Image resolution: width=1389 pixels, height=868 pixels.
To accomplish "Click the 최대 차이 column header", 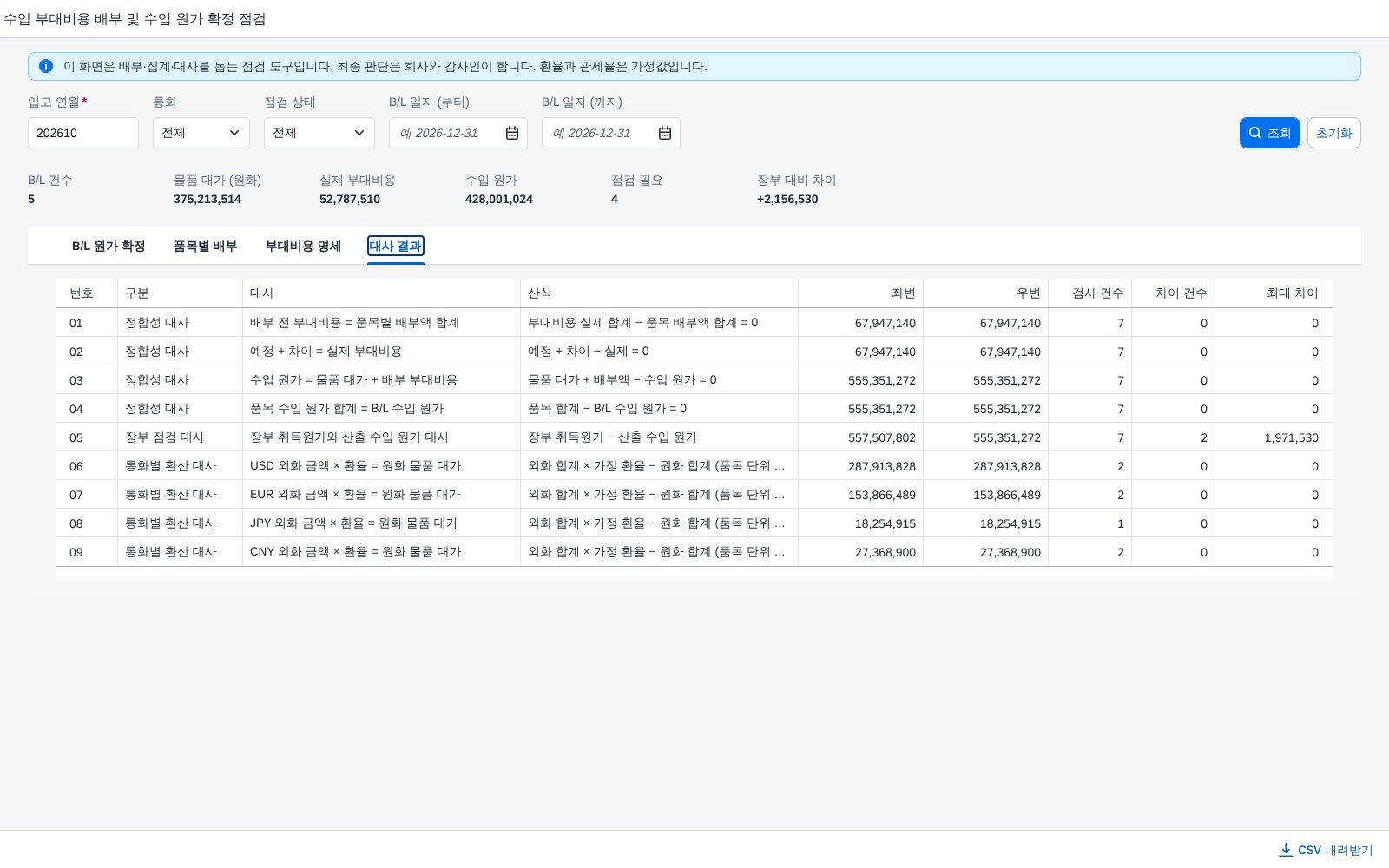I will [1271, 293].
